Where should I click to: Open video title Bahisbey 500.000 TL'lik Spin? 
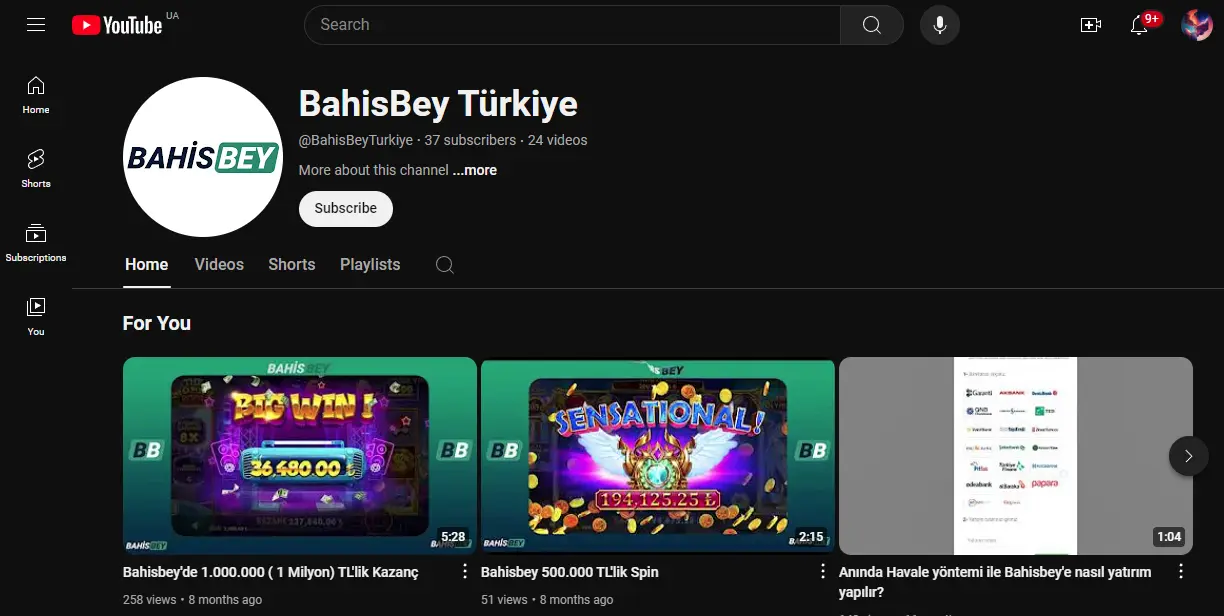coord(570,572)
